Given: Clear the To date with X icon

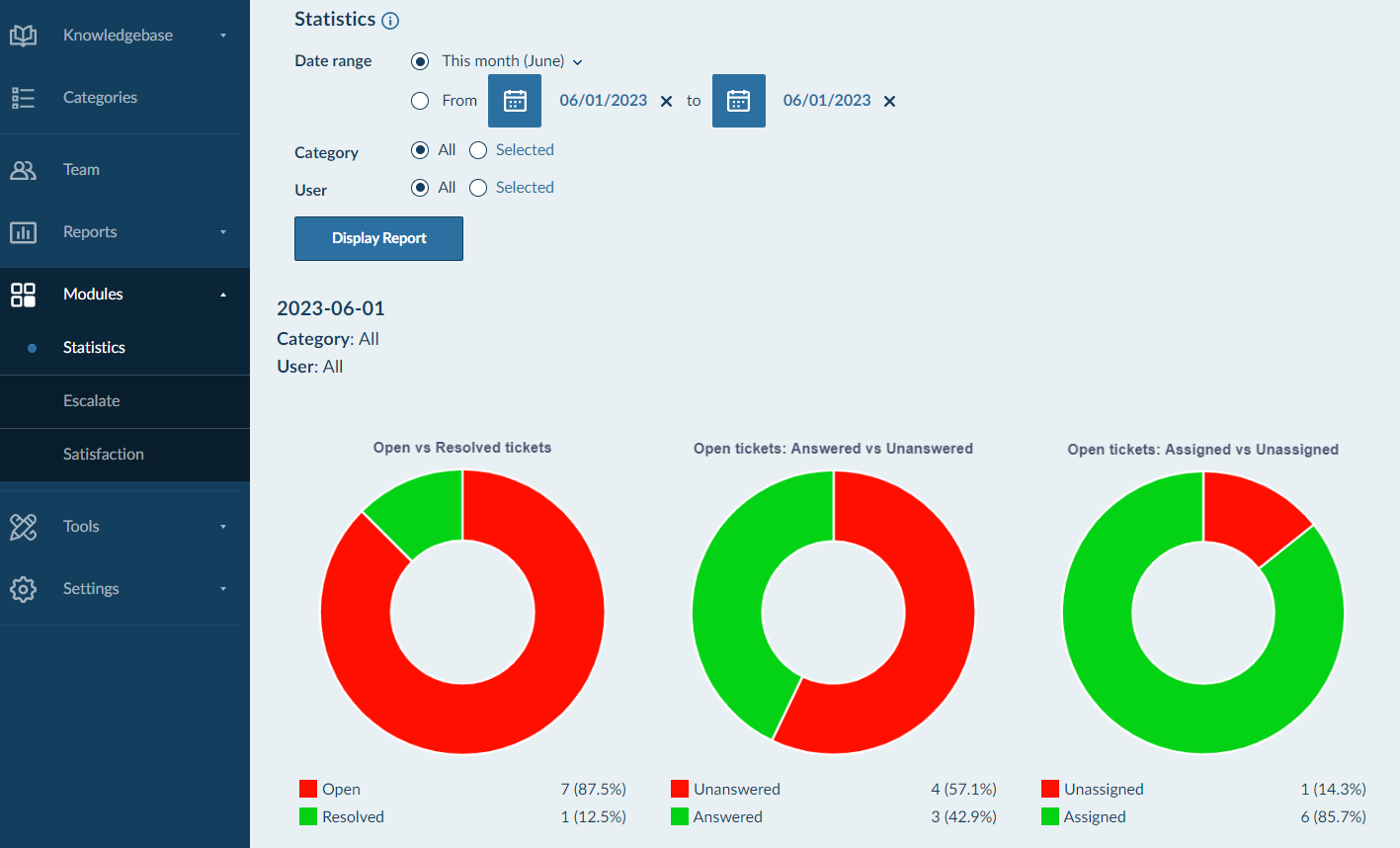Looking at the screenshot, I should (889, 102).
